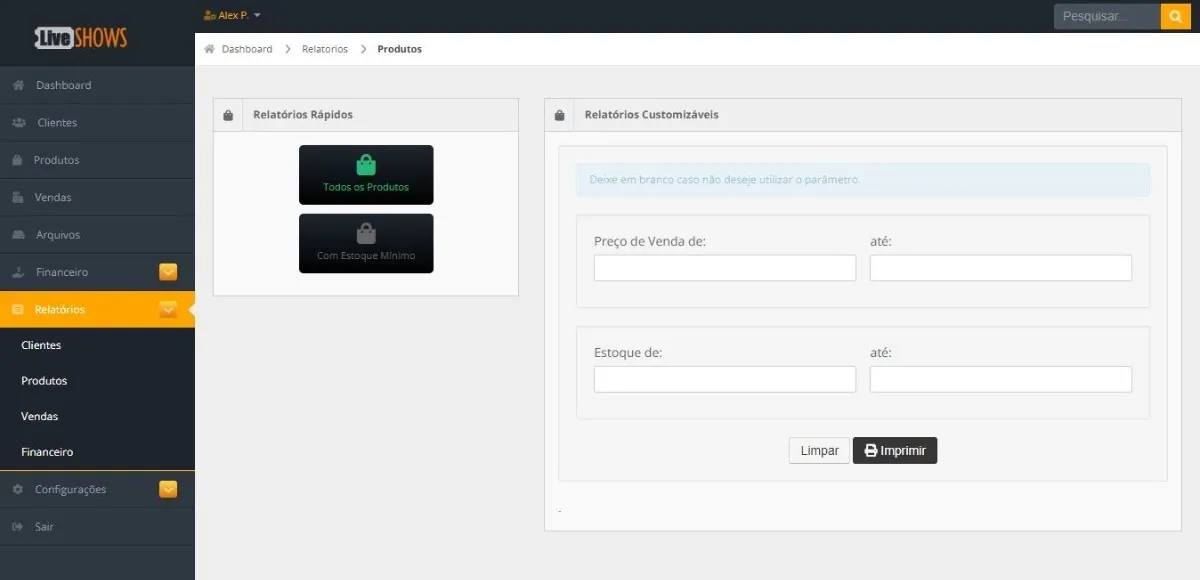Collapse the Relatórios sidebar submenu arrow

(168, 310)
